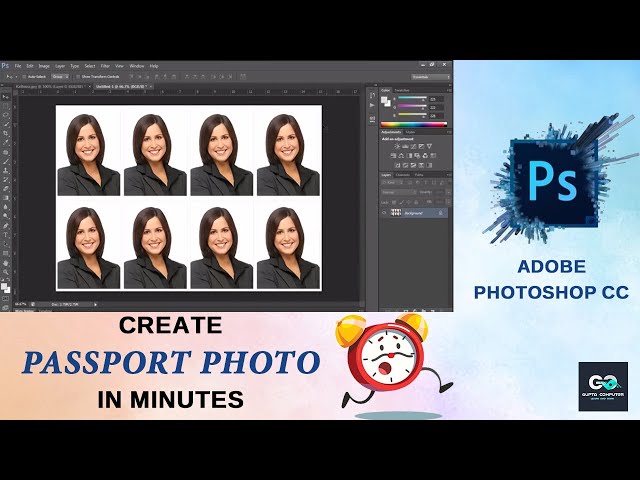640x480 pixels.
Task: Toggle lock position in Layers panel
Action: tap(409, 202)
